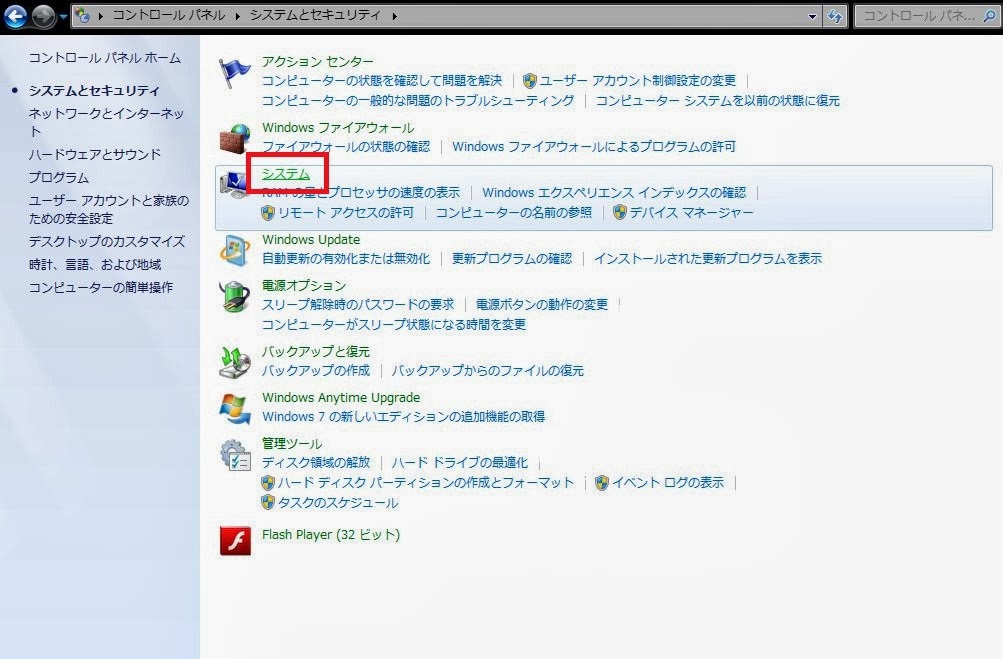This screenshot has height=659, width=1003.
Task: Expand arrow after システムとセキュリティ breadcrumb
Action: (394, 16)
